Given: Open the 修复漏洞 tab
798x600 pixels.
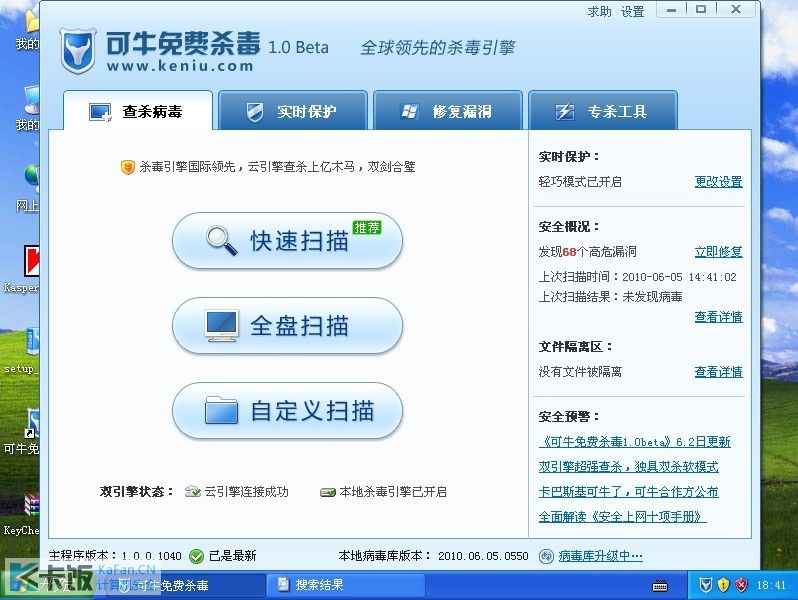Looking at the screenshot, I should click(x=448, y=111).
